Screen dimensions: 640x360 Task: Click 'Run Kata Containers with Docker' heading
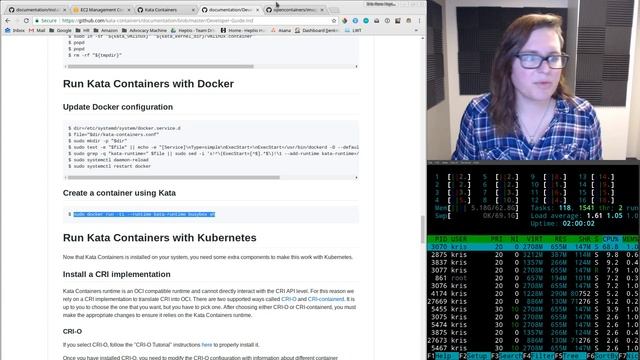point(149,84)
